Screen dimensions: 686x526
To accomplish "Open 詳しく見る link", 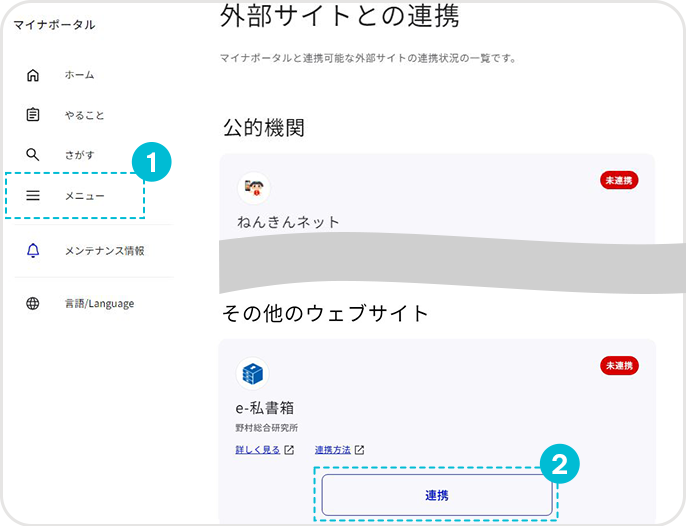I will pos(258,450).
